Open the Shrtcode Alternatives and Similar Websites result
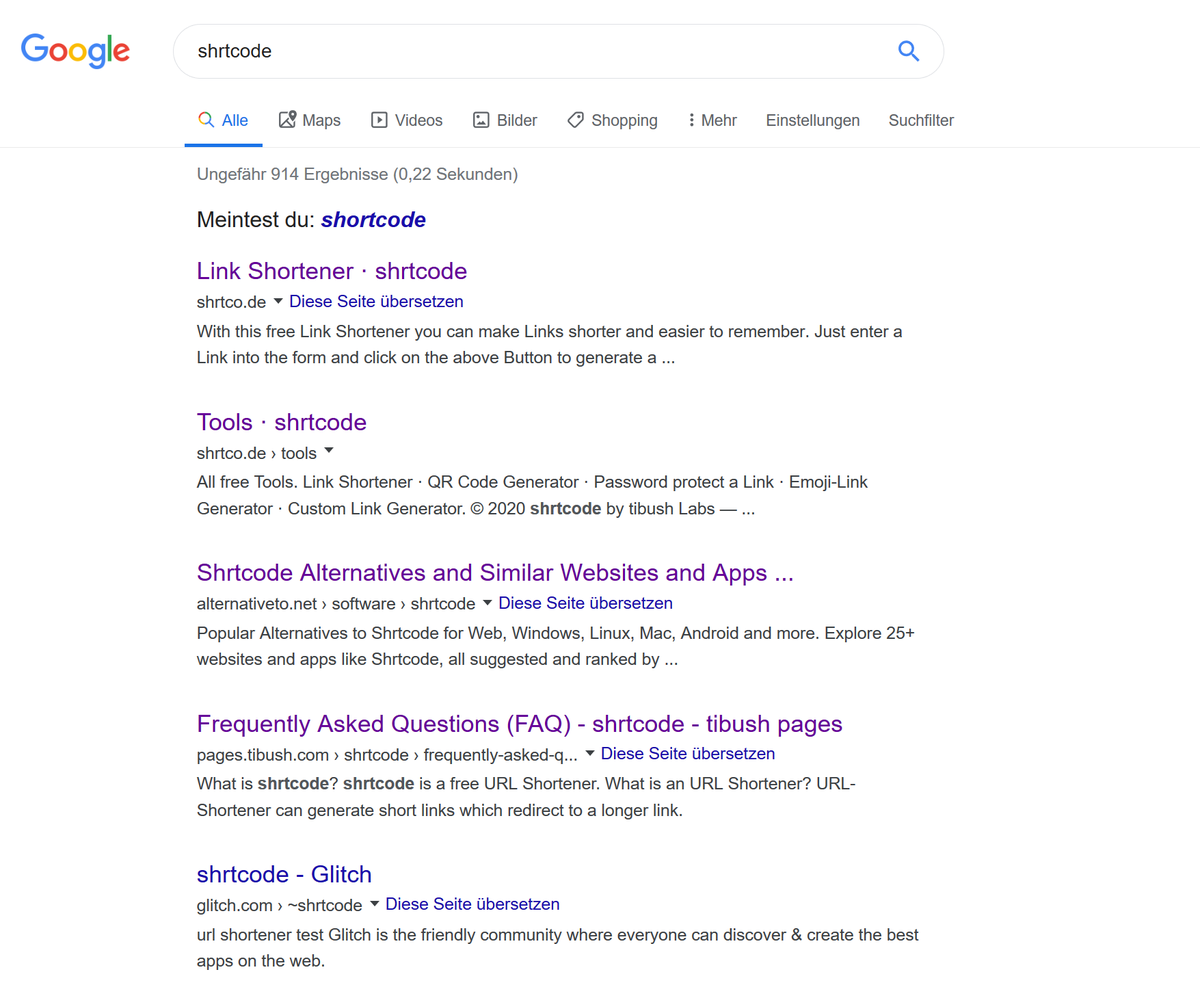 (495, 573)
